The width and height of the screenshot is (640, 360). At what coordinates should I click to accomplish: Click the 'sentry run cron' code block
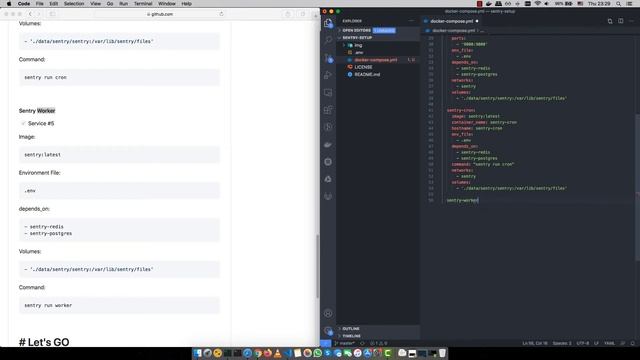coord(119,77)
